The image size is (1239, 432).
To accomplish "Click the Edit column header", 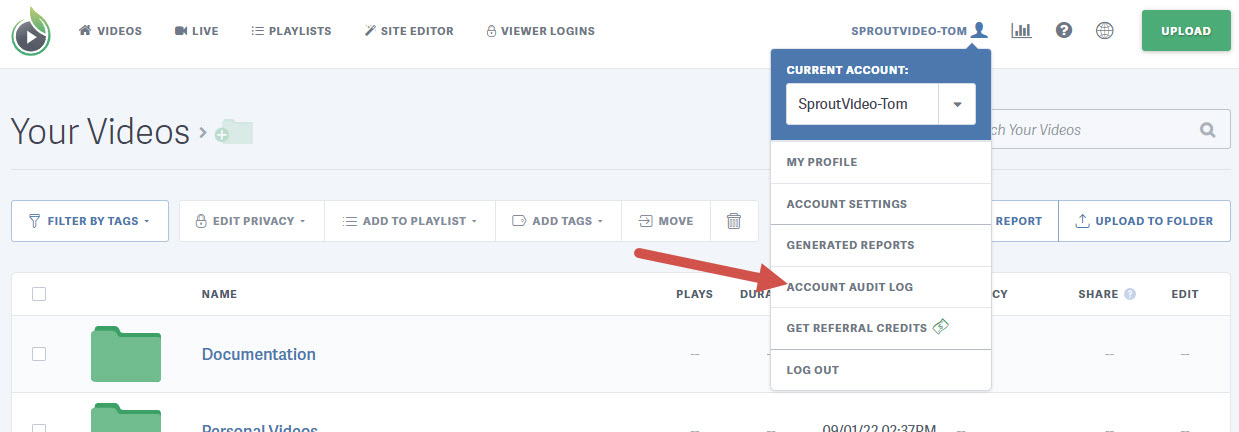I will (x=1185, y=294).
